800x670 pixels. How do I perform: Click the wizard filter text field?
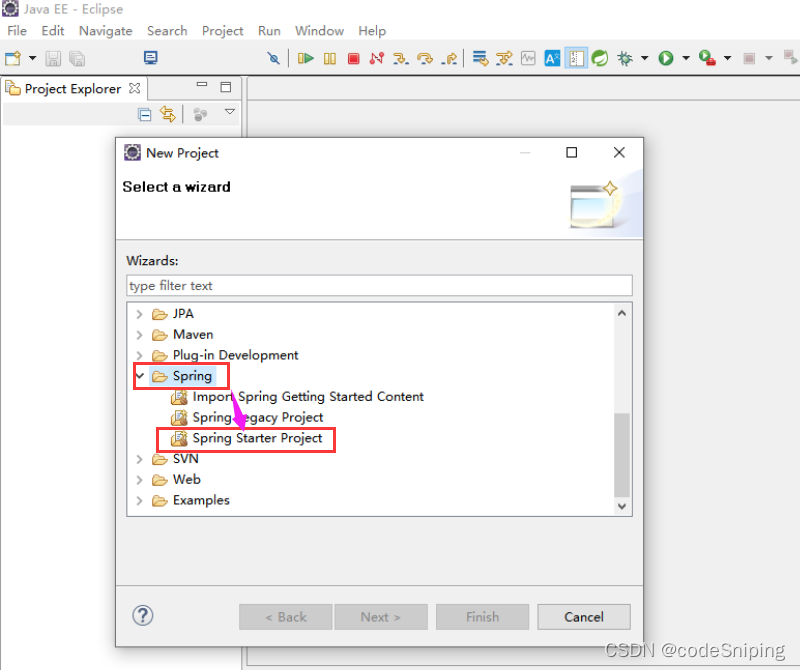(x=379, y=285)
